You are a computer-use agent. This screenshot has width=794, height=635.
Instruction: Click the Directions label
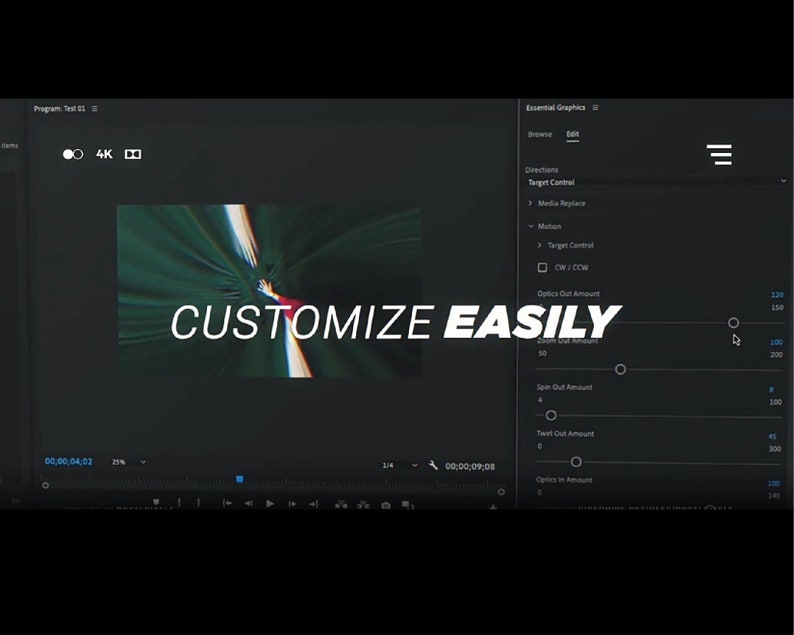[541, 170]
